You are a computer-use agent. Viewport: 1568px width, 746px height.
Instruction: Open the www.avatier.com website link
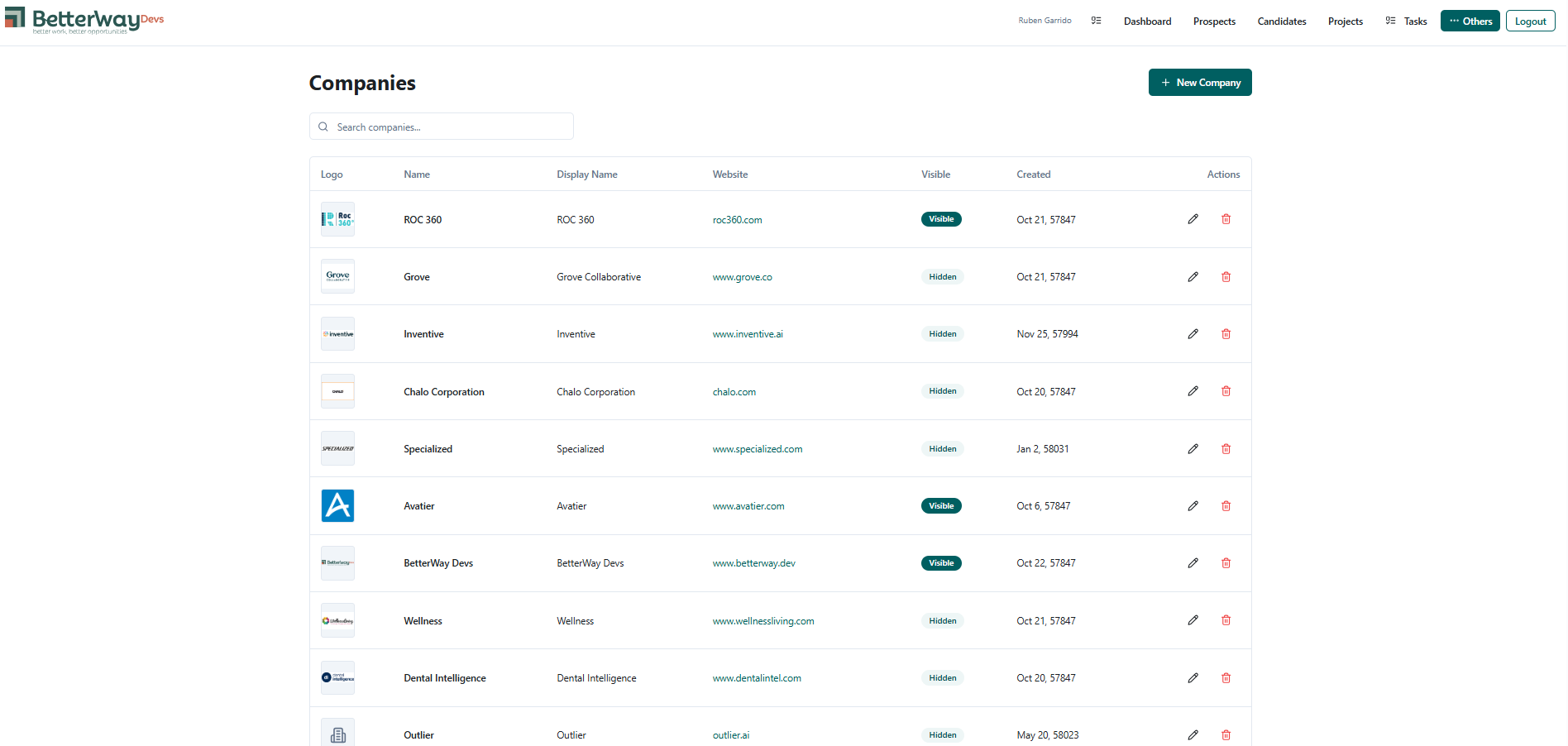748,505
